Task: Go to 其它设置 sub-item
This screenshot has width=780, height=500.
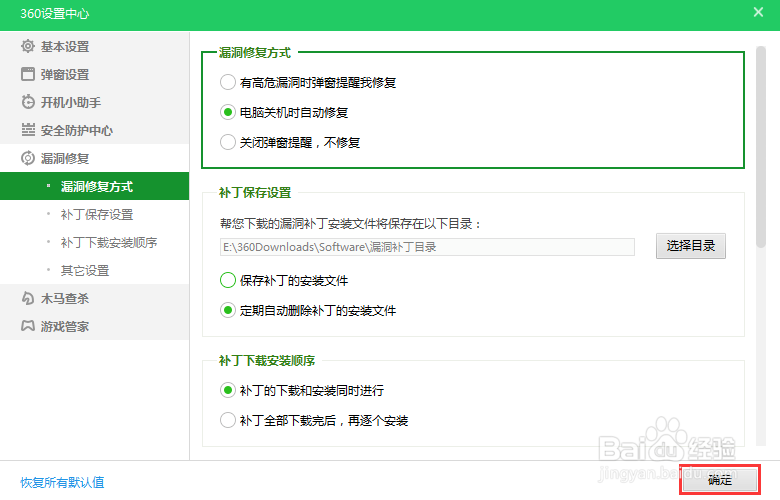Action: point(95,270)
